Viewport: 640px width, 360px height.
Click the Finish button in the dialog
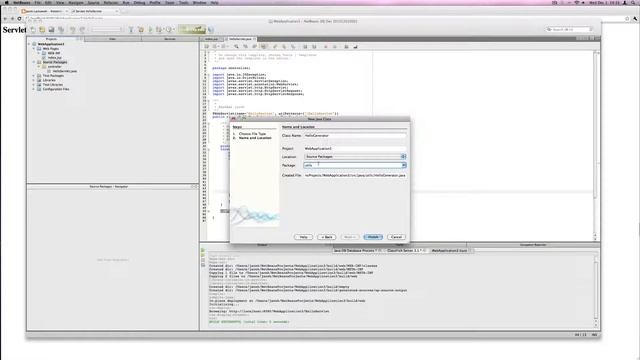[x=373, y=237]
